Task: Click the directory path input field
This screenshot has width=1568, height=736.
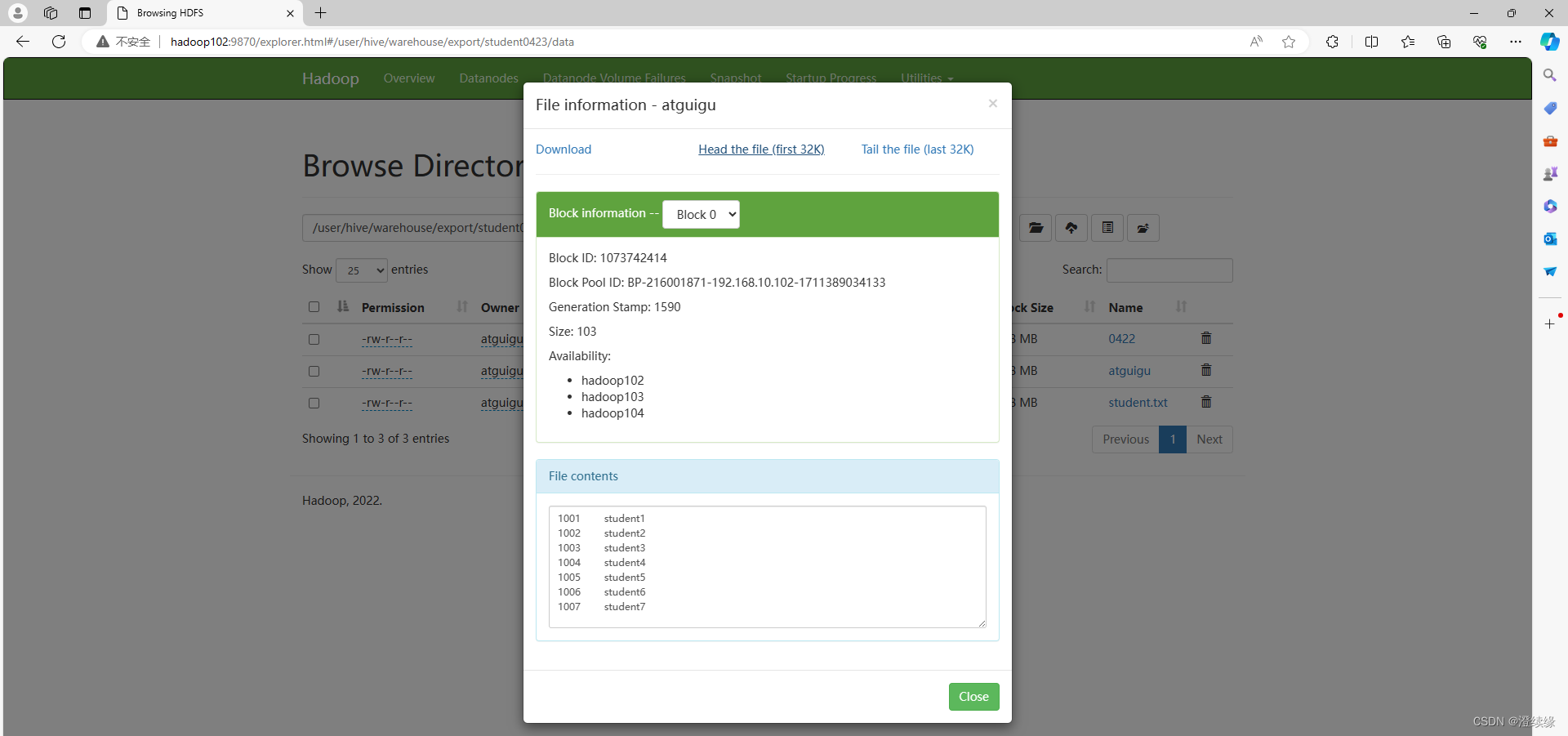Action: pyautogui.click(x=413, y=228)
